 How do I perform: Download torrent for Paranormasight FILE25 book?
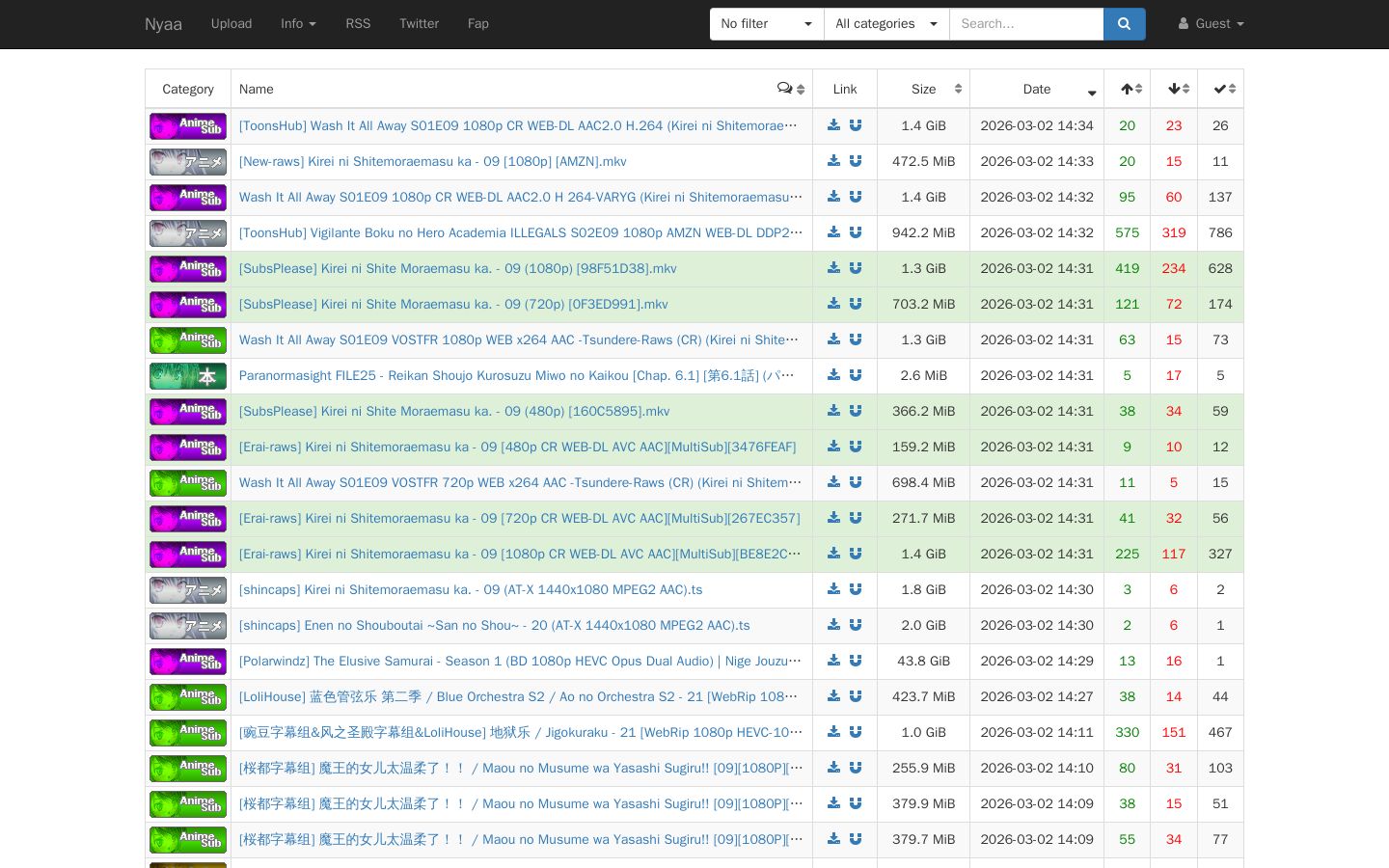pos(834,375)
